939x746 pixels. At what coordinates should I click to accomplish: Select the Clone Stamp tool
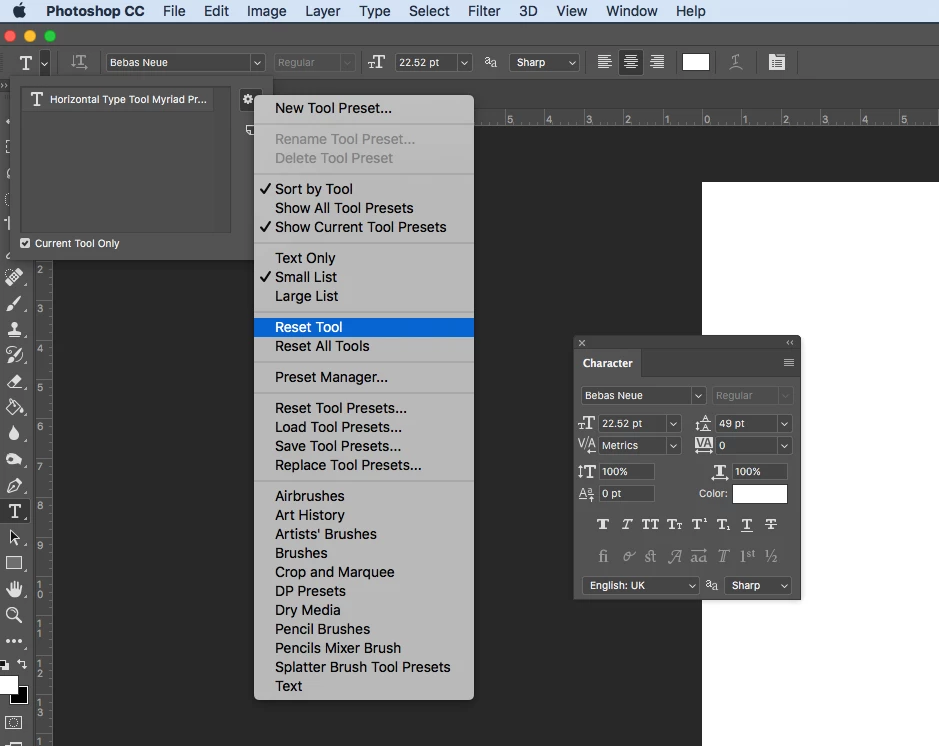(x=14, y=329)
